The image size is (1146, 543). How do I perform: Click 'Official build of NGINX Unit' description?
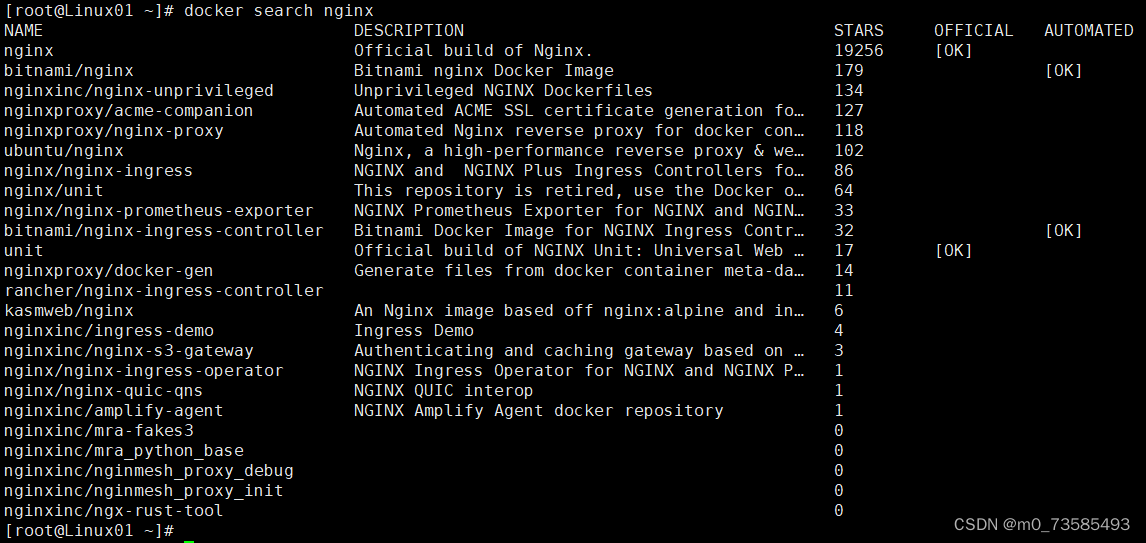click(579, 251)
